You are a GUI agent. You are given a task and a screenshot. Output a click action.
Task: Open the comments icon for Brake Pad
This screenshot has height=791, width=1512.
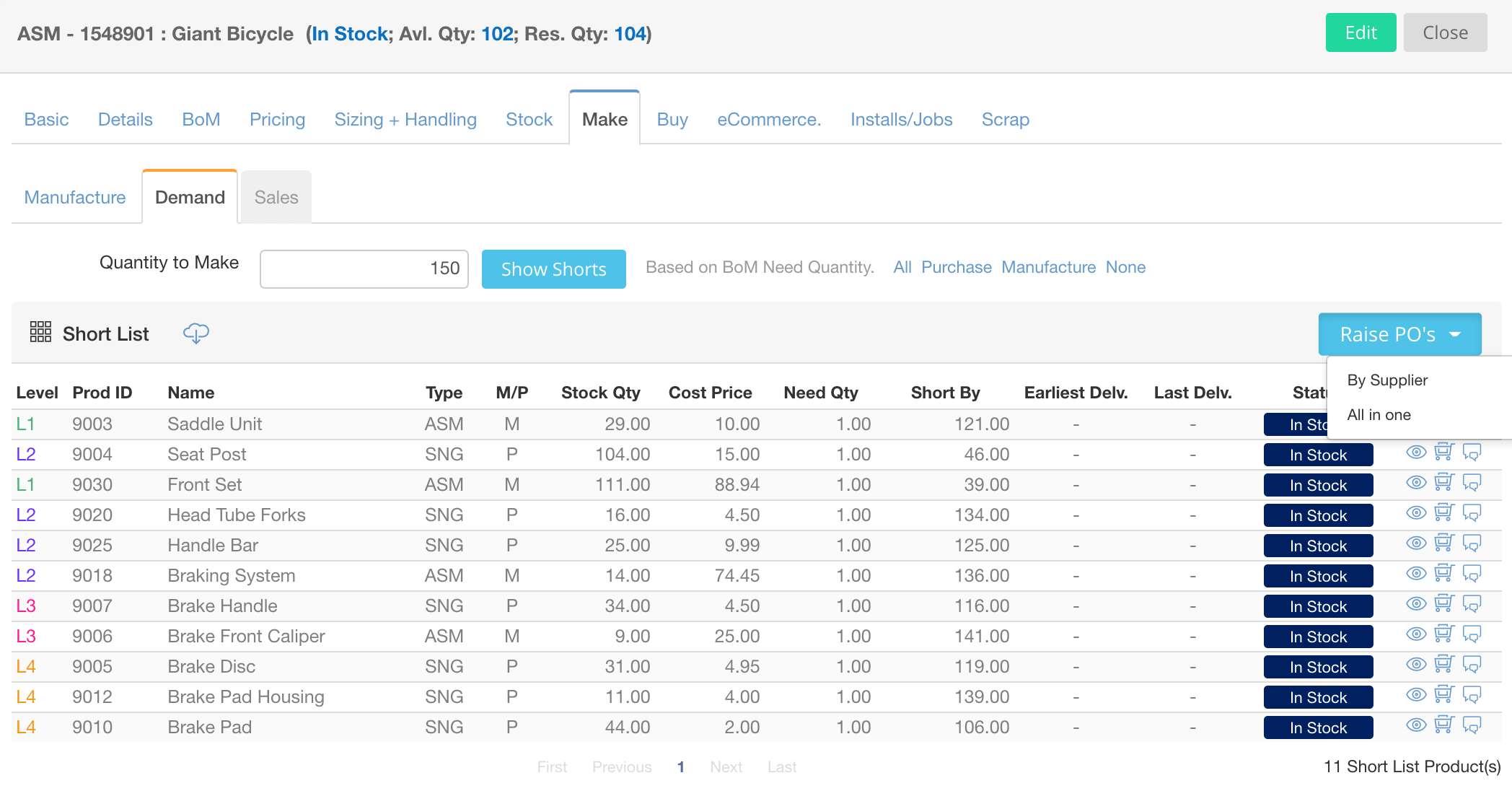(x=1472, y=725)
